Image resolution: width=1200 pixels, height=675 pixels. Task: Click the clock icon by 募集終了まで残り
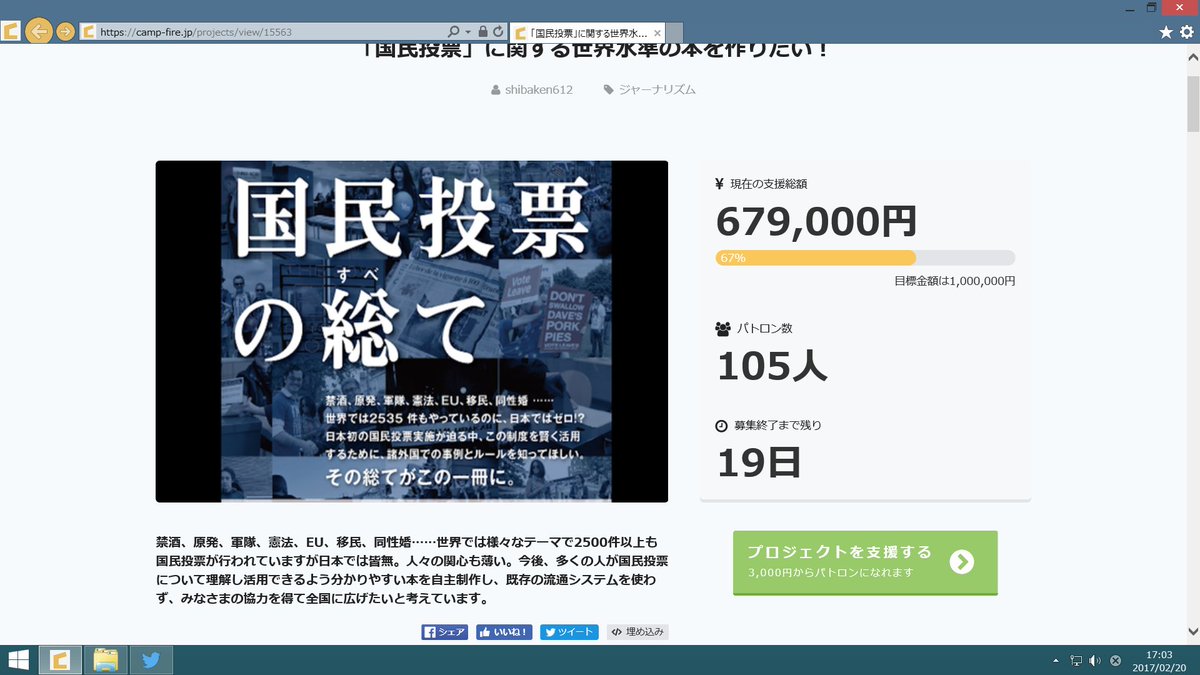722,425
